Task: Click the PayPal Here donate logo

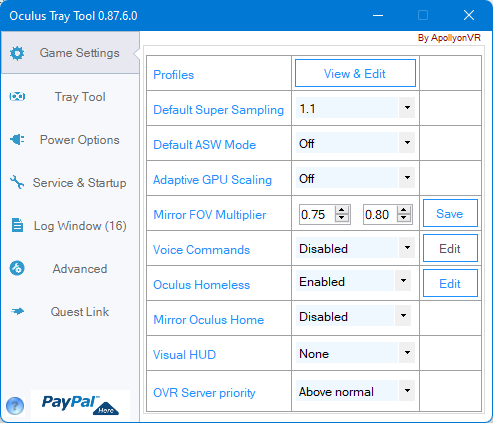Action: tap(80, 404)
